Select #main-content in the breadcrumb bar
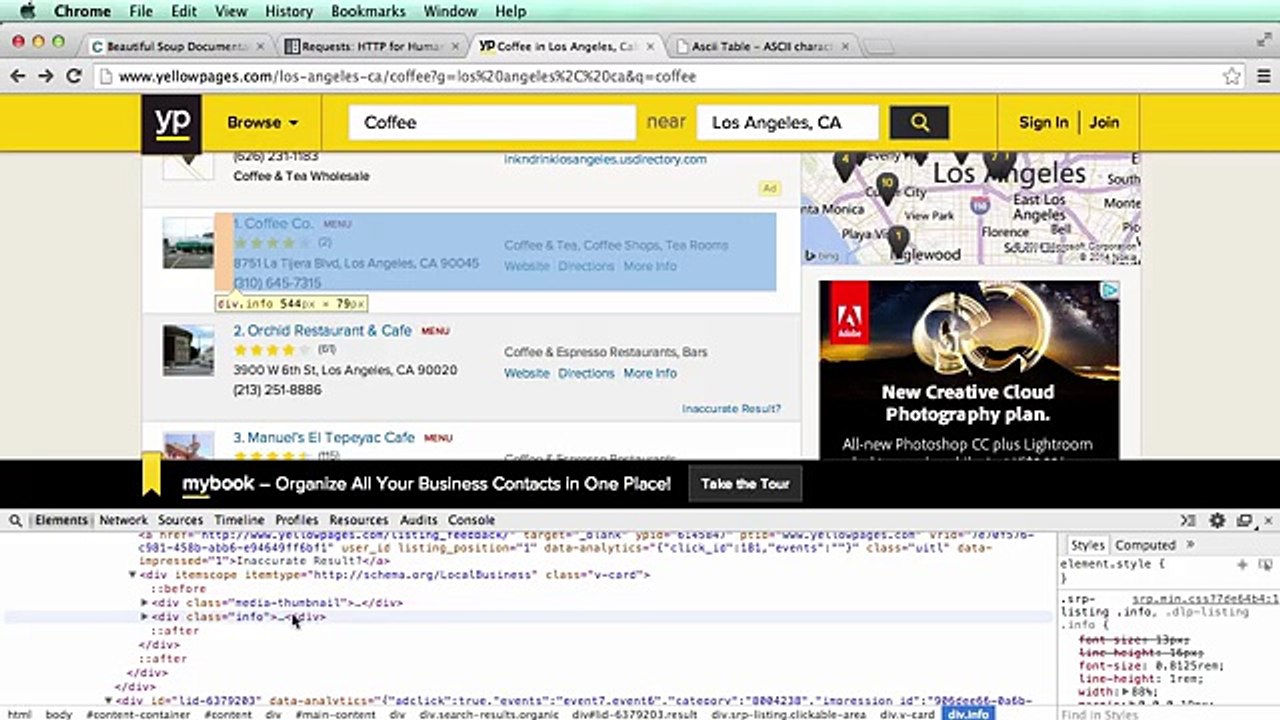The height and width of the screenshot is (720, 1280). [335, 714]
